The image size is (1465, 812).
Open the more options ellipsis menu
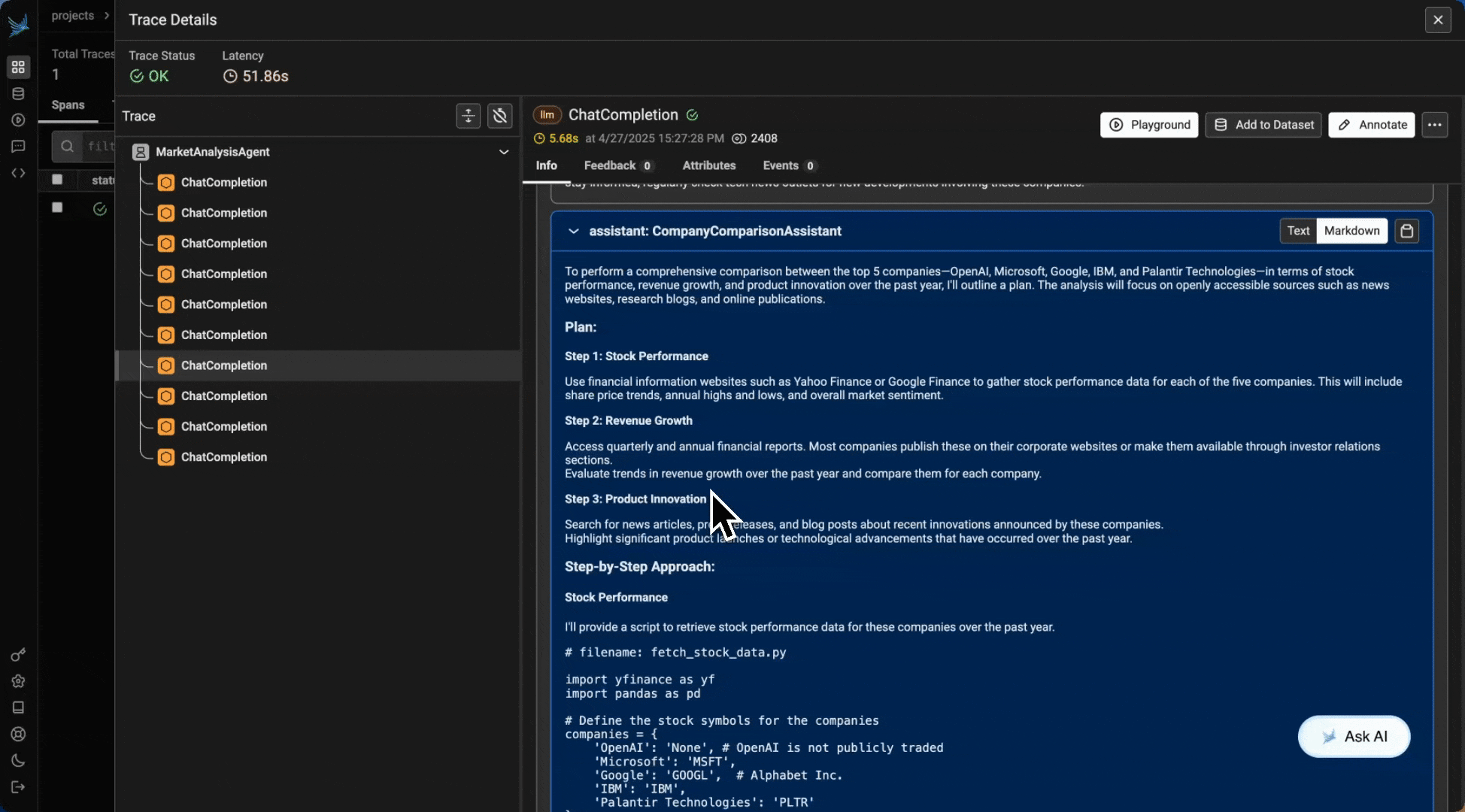point(1434,125)
